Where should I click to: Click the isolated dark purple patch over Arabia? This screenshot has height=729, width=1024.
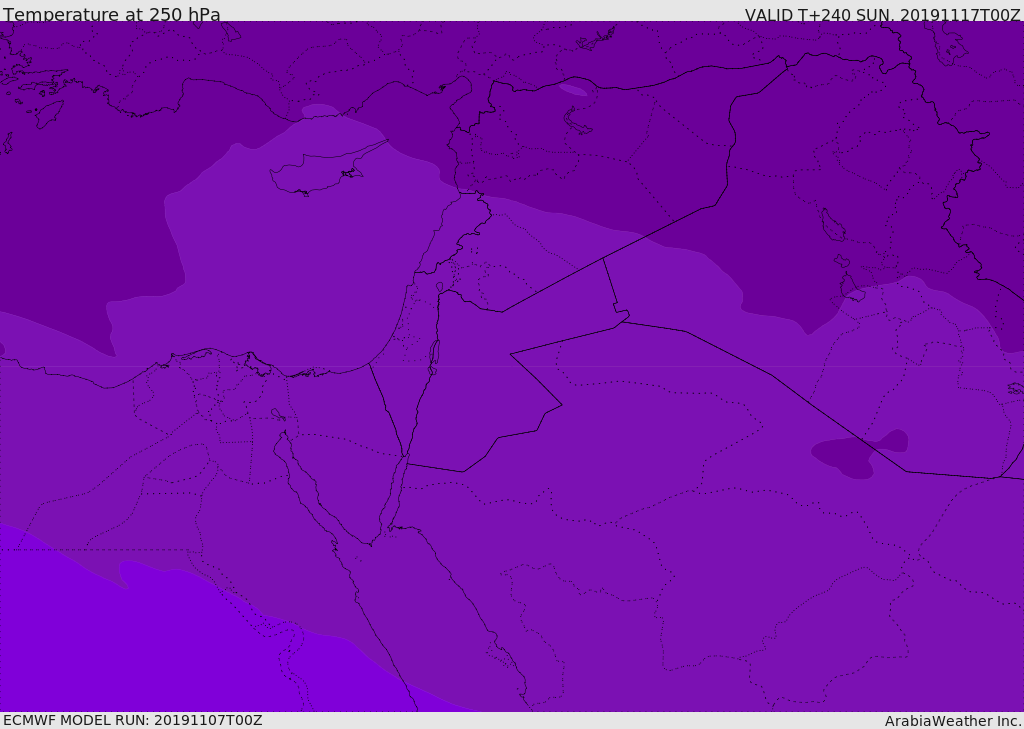(x=858, y=454)
